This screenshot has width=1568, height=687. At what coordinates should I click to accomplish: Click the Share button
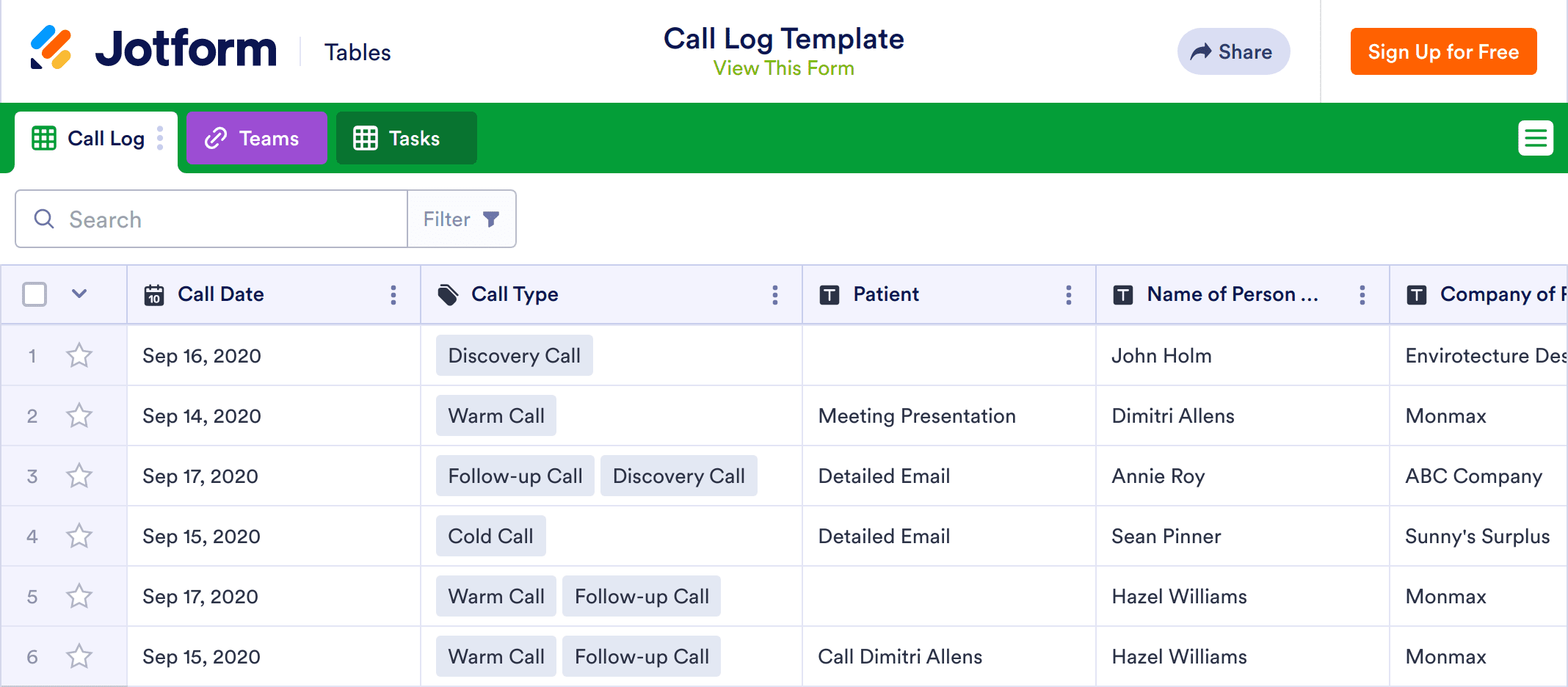1233,51
